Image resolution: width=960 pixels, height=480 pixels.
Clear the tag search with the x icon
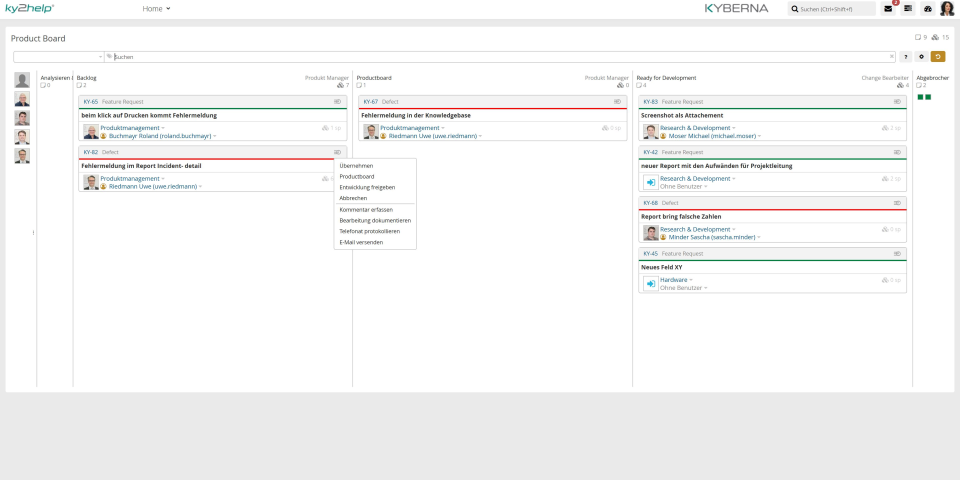coord(891,57)
